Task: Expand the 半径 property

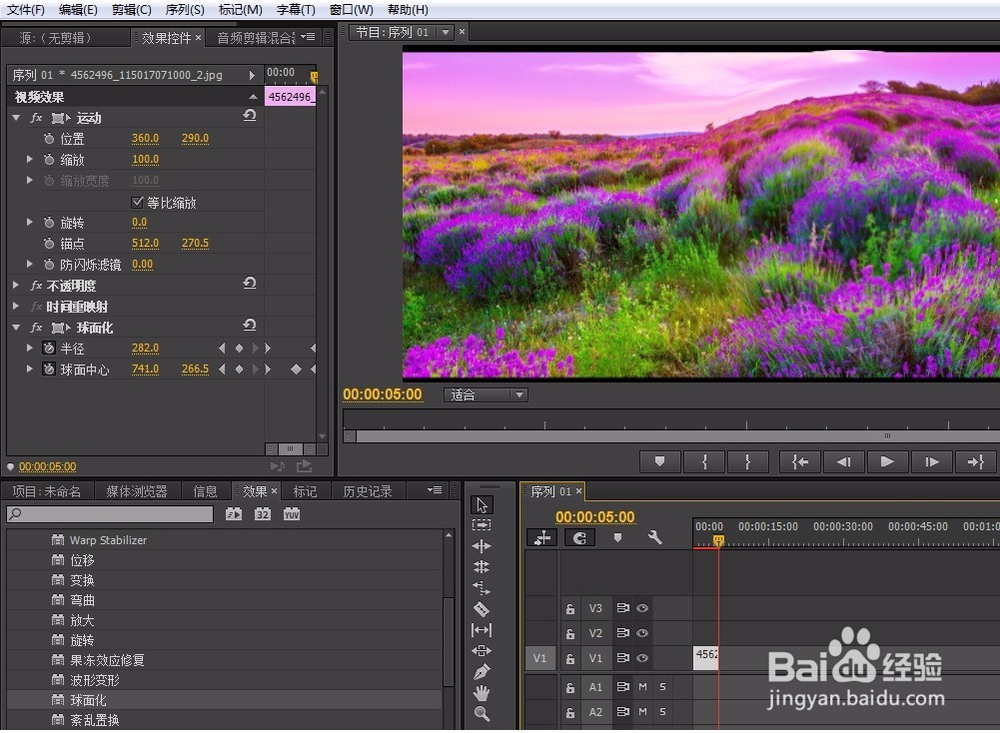Action: point(29,348)
